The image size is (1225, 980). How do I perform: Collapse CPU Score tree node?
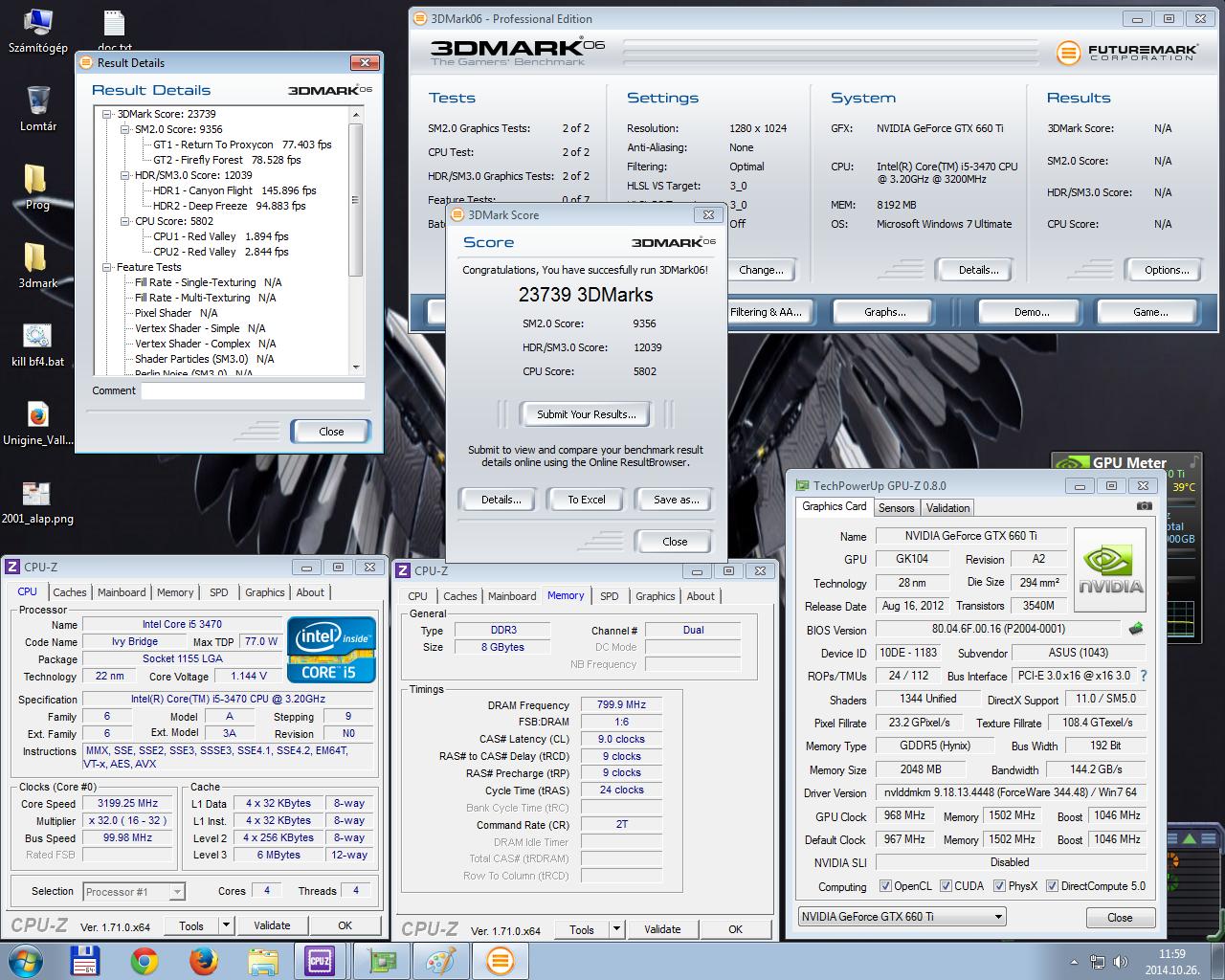[x=125, y=221]
